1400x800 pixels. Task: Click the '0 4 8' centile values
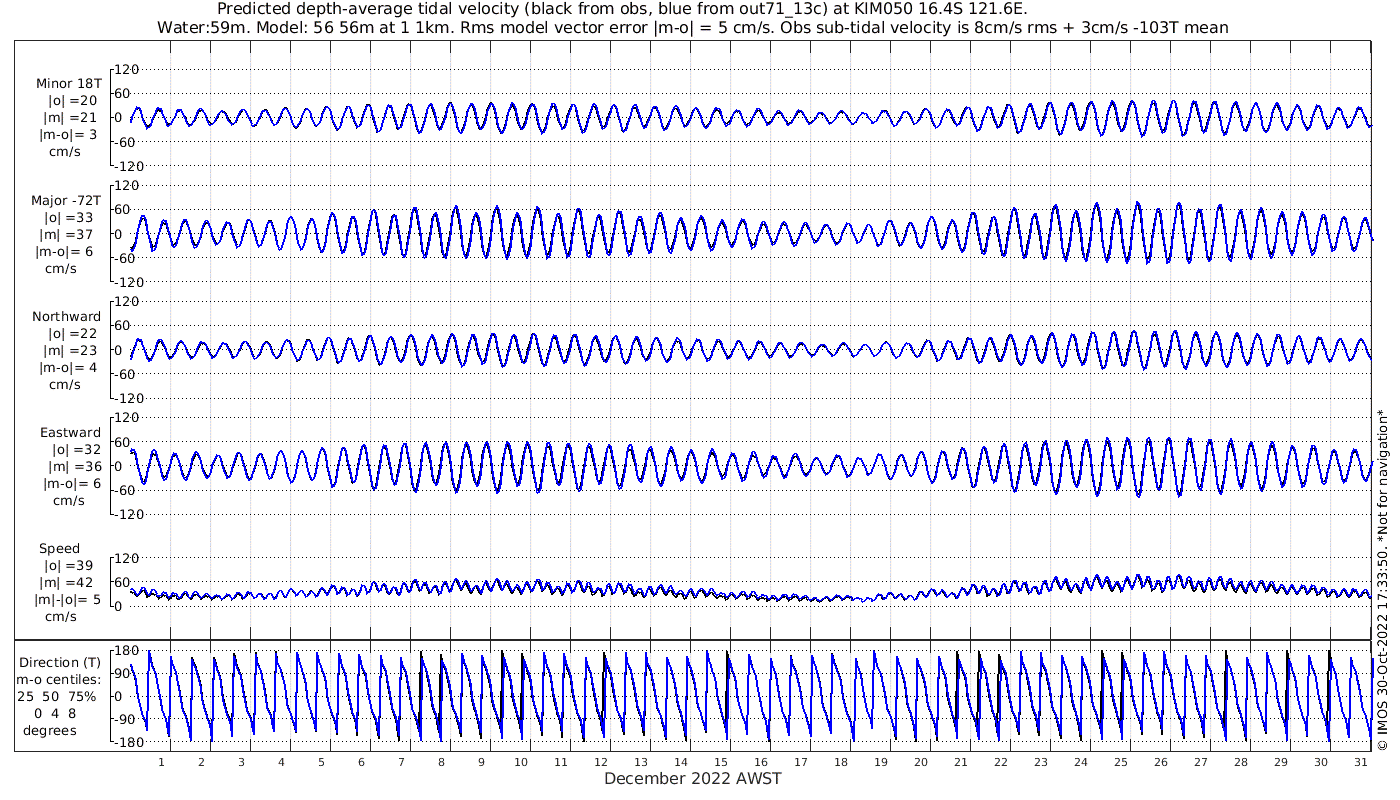(x=55, y=713)
